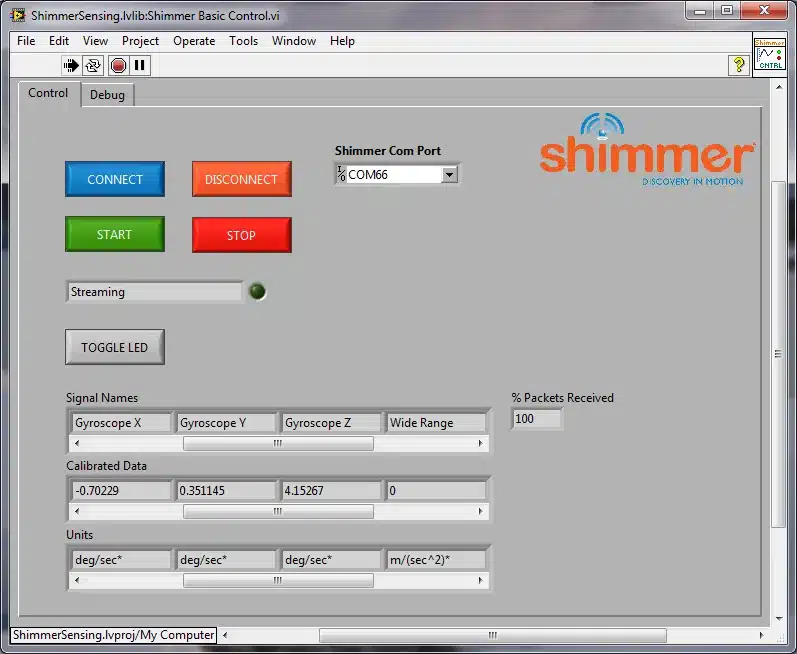Click Calibrated Data scrollbar left arrow
This screenshot has height=654, width=797.
77,511
